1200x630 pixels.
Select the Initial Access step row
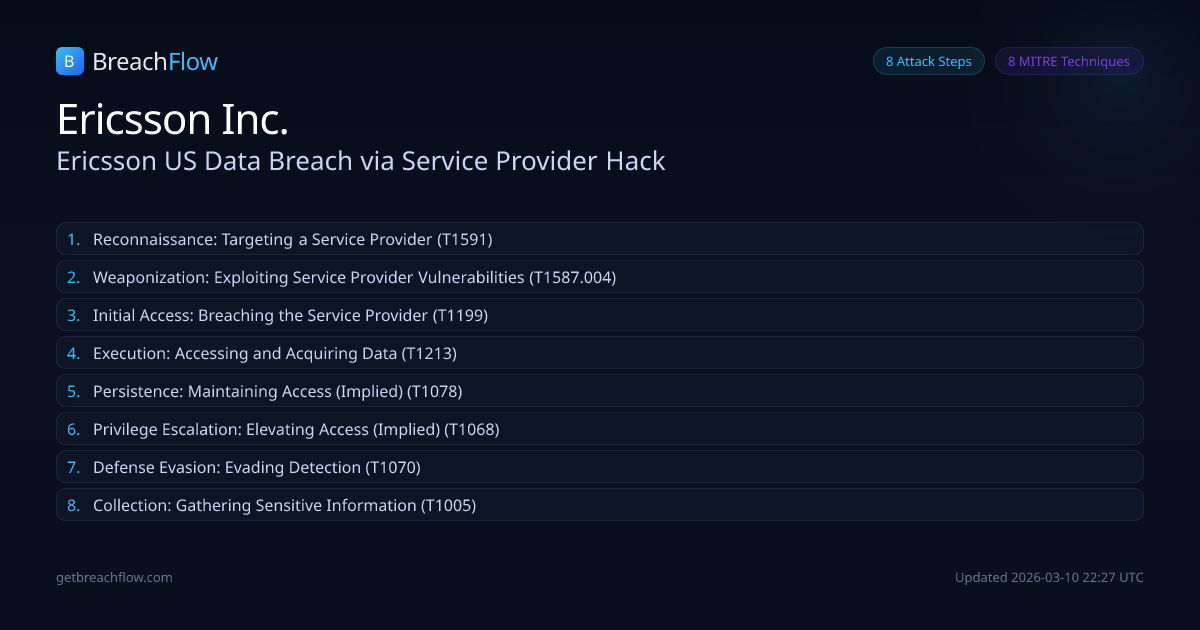[599, 315]
